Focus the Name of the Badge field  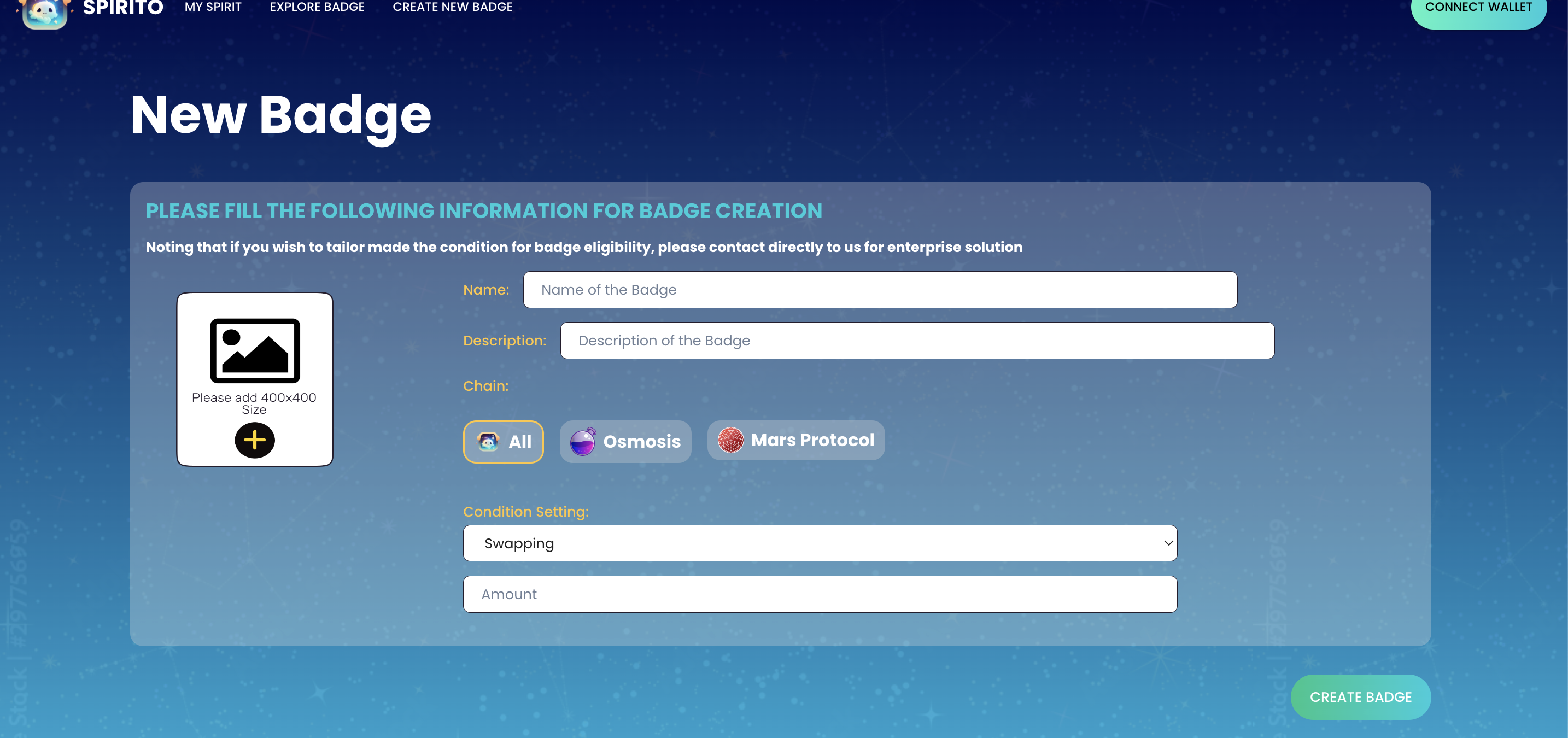(x=880, y=290)
